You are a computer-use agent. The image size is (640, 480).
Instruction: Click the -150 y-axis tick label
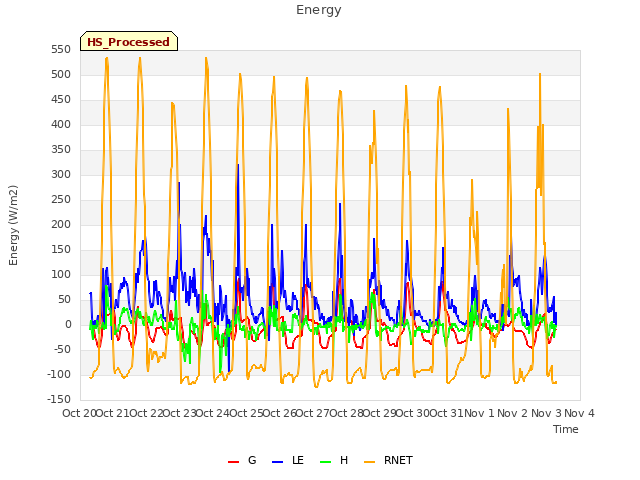[60, 399]
